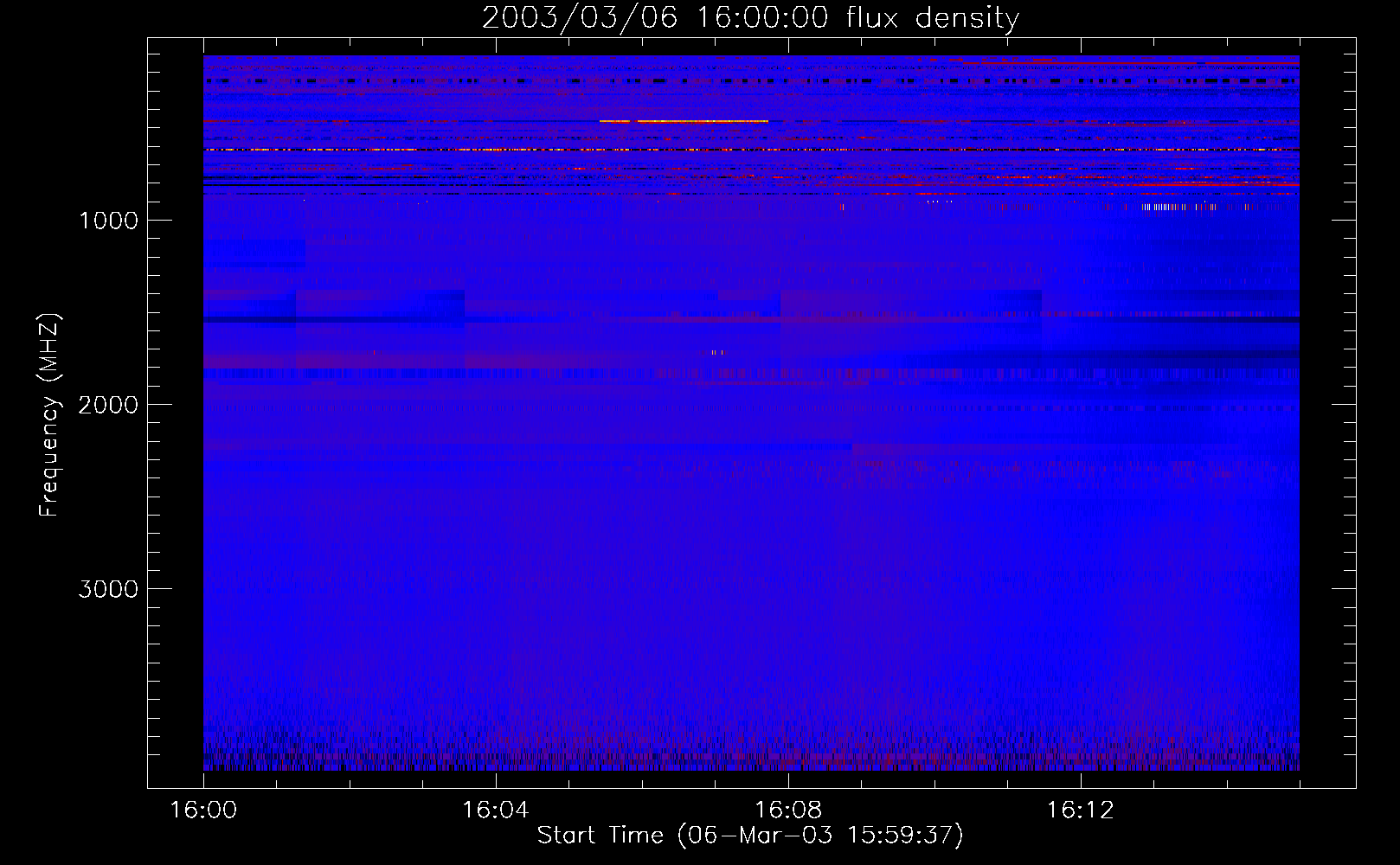Click the bright yellow-white burst streak in the spectrogram
The image size is (1400, 865).
684,121
